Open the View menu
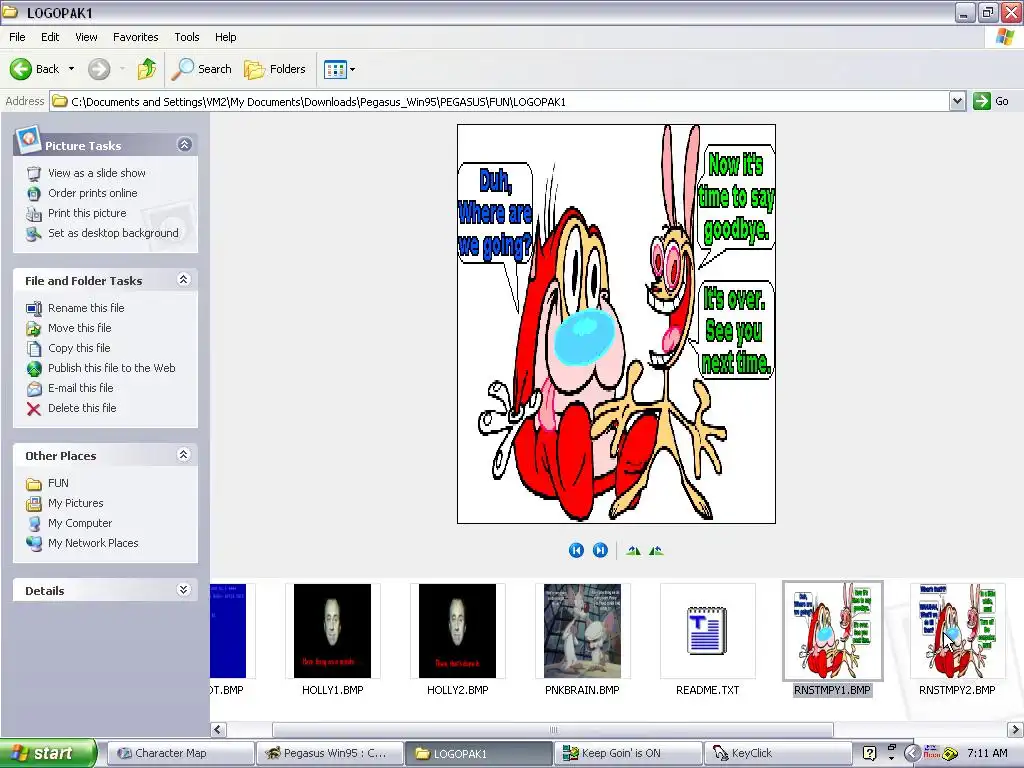This screenshot has width=1024, height=768. pos(86,37)
